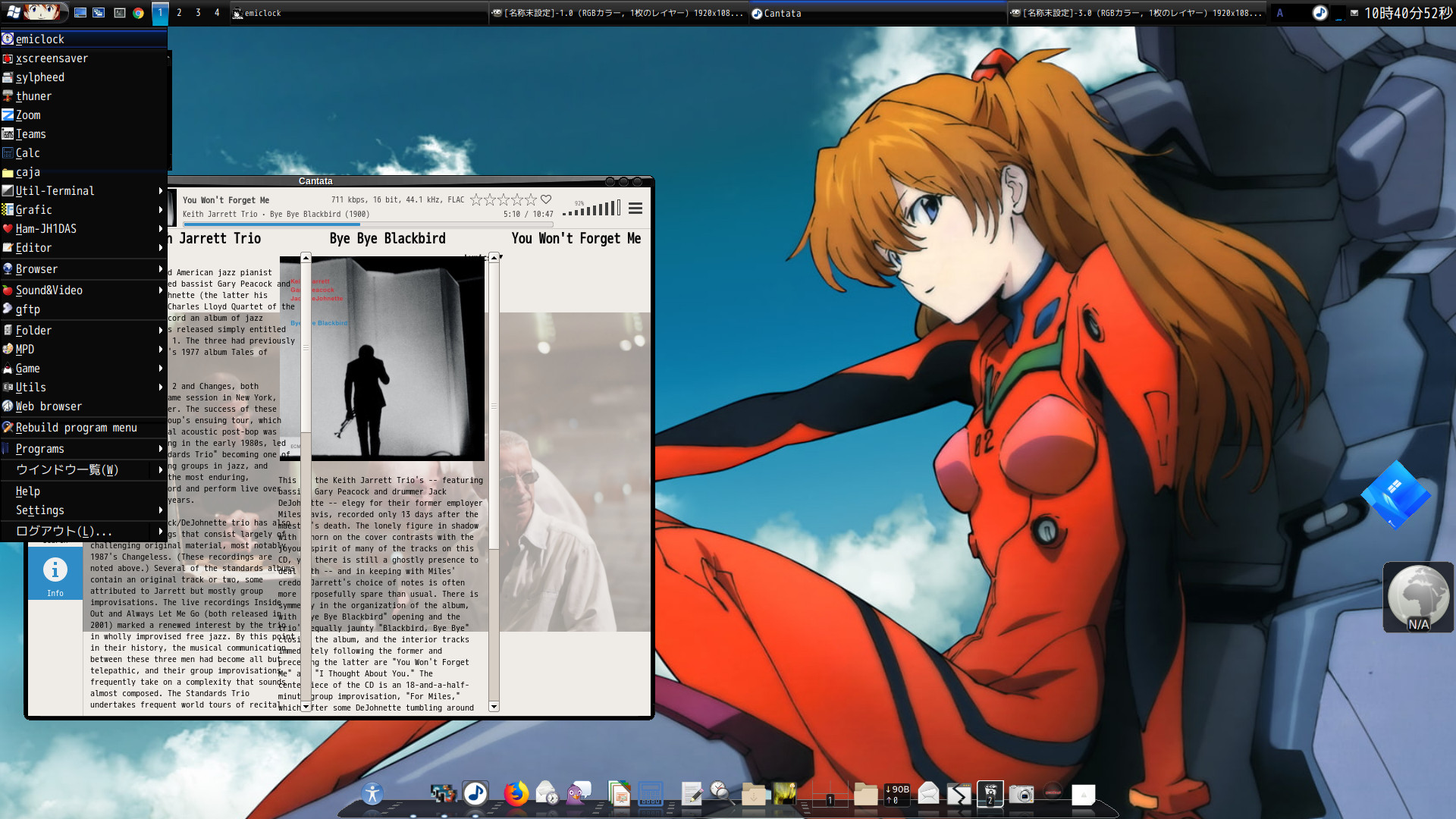The image size is (1456, 819).
Task: Toggle the favorite heart on the current track
Action: coord(545,199)
